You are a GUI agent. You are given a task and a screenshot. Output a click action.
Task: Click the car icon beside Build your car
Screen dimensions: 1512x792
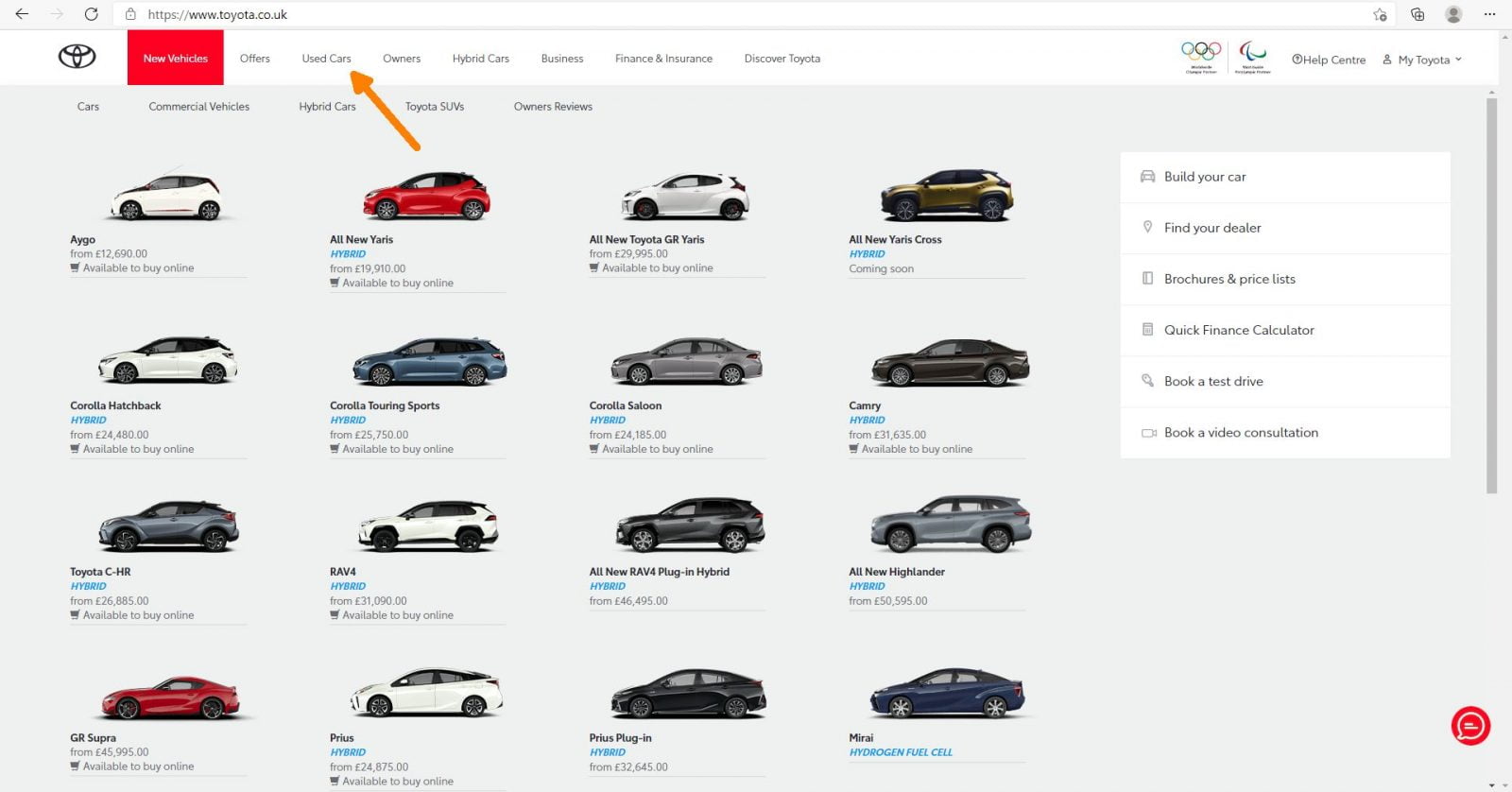(1147, 176)
